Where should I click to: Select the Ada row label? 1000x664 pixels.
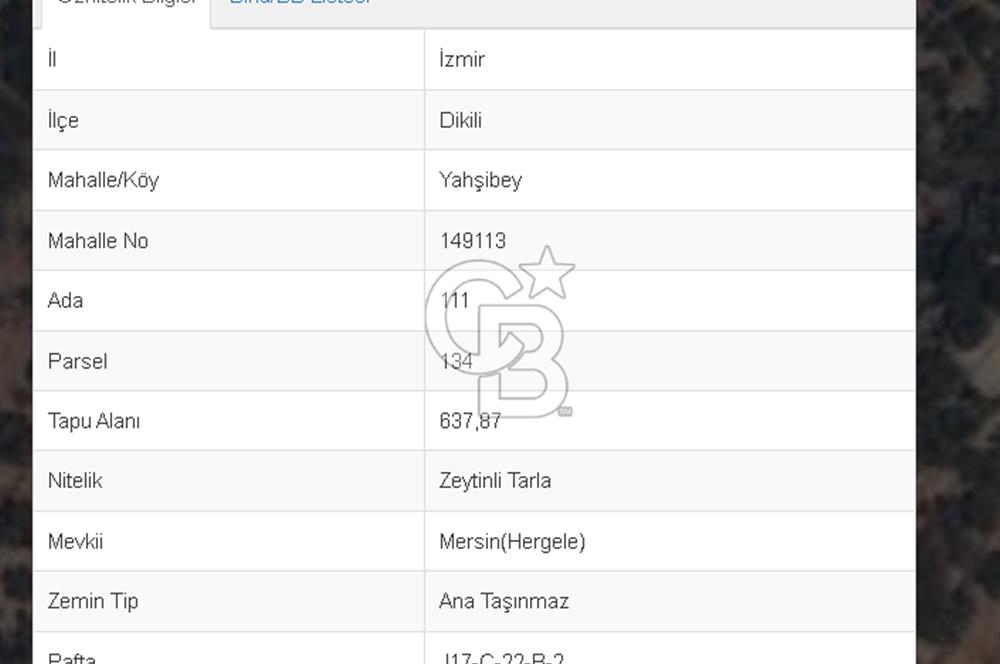click(x=65, y=301)
